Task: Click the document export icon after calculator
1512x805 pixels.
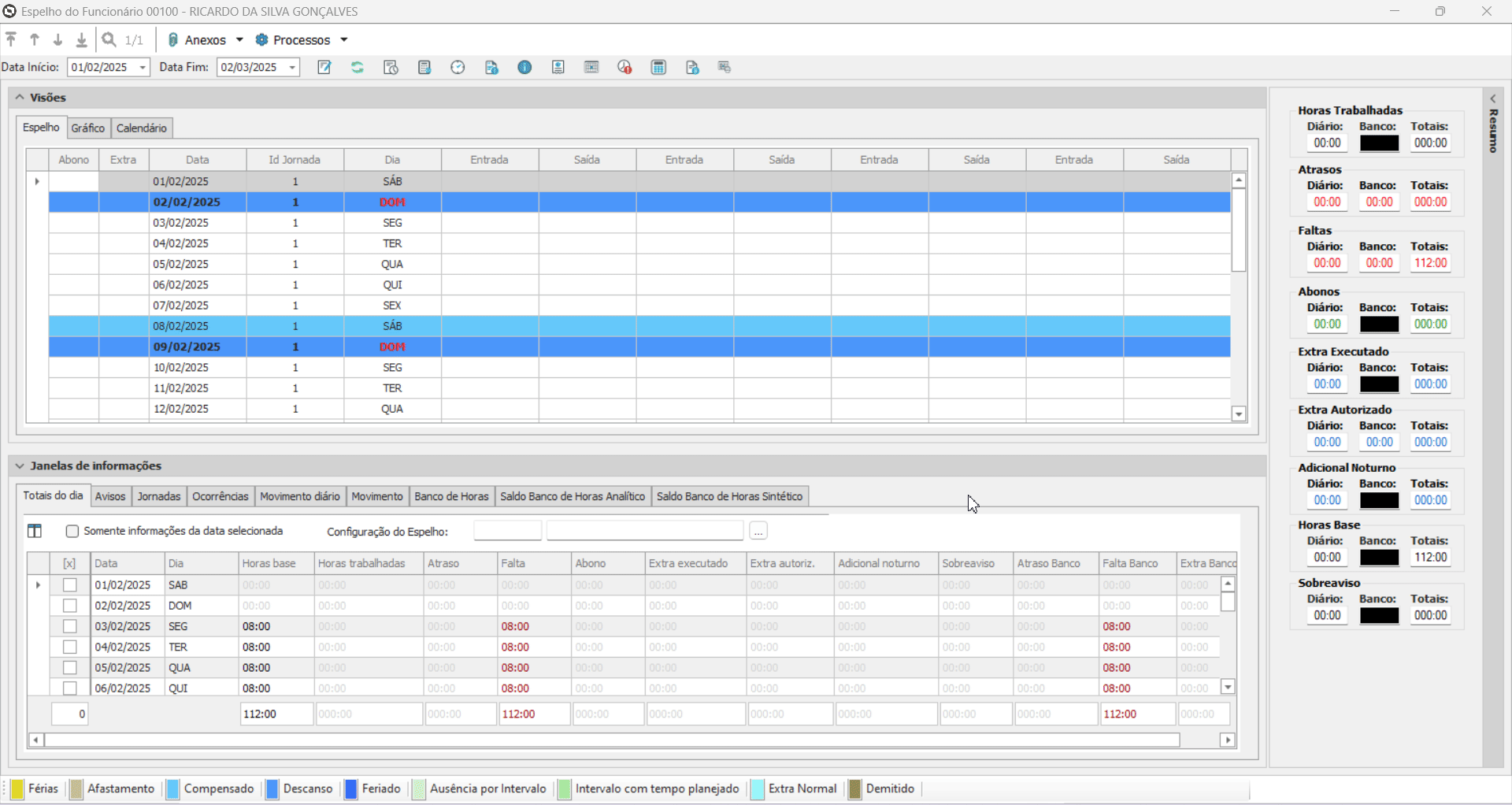Action: 692,68
